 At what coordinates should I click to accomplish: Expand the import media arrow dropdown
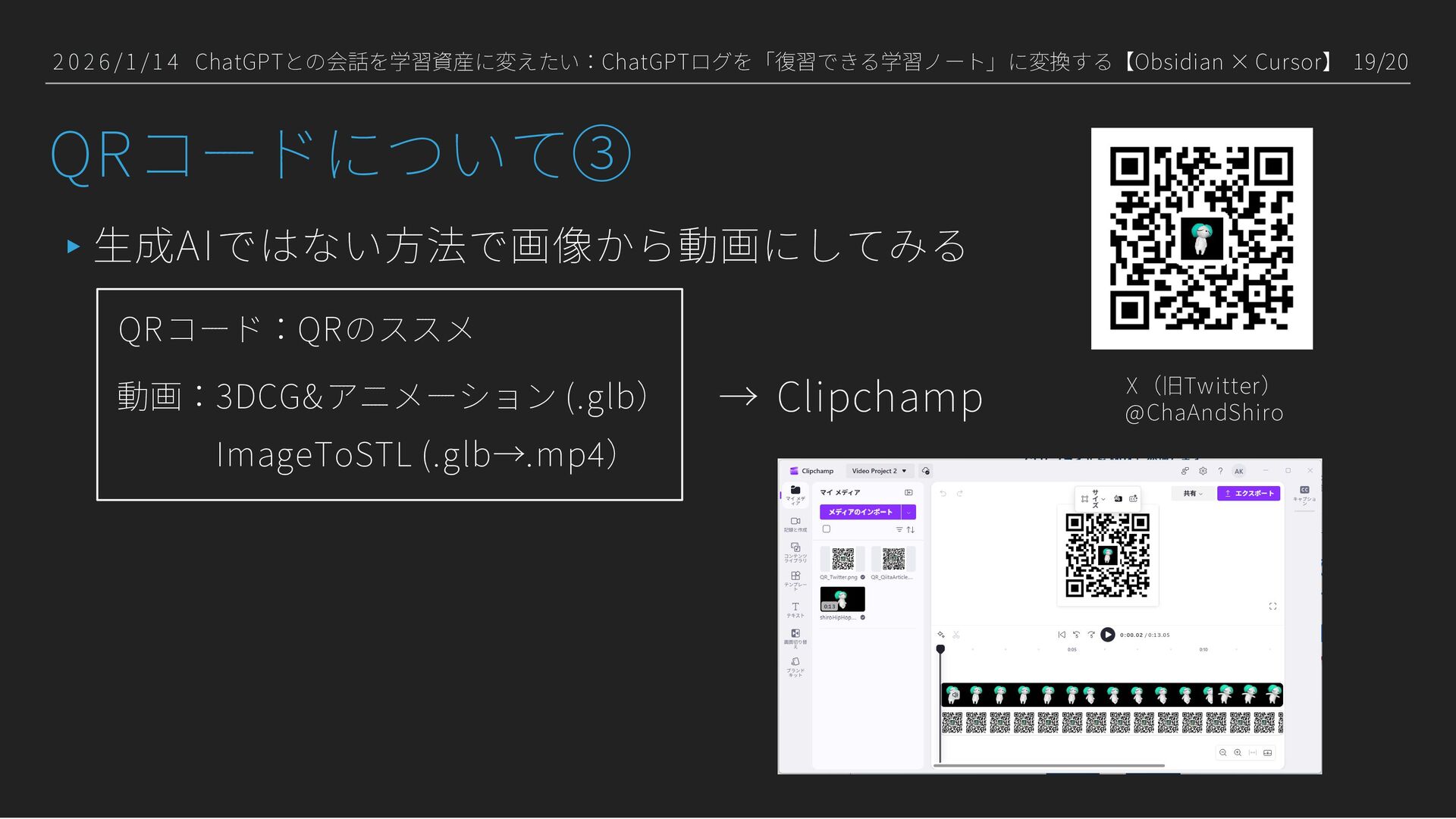click(x=908, y=512)
